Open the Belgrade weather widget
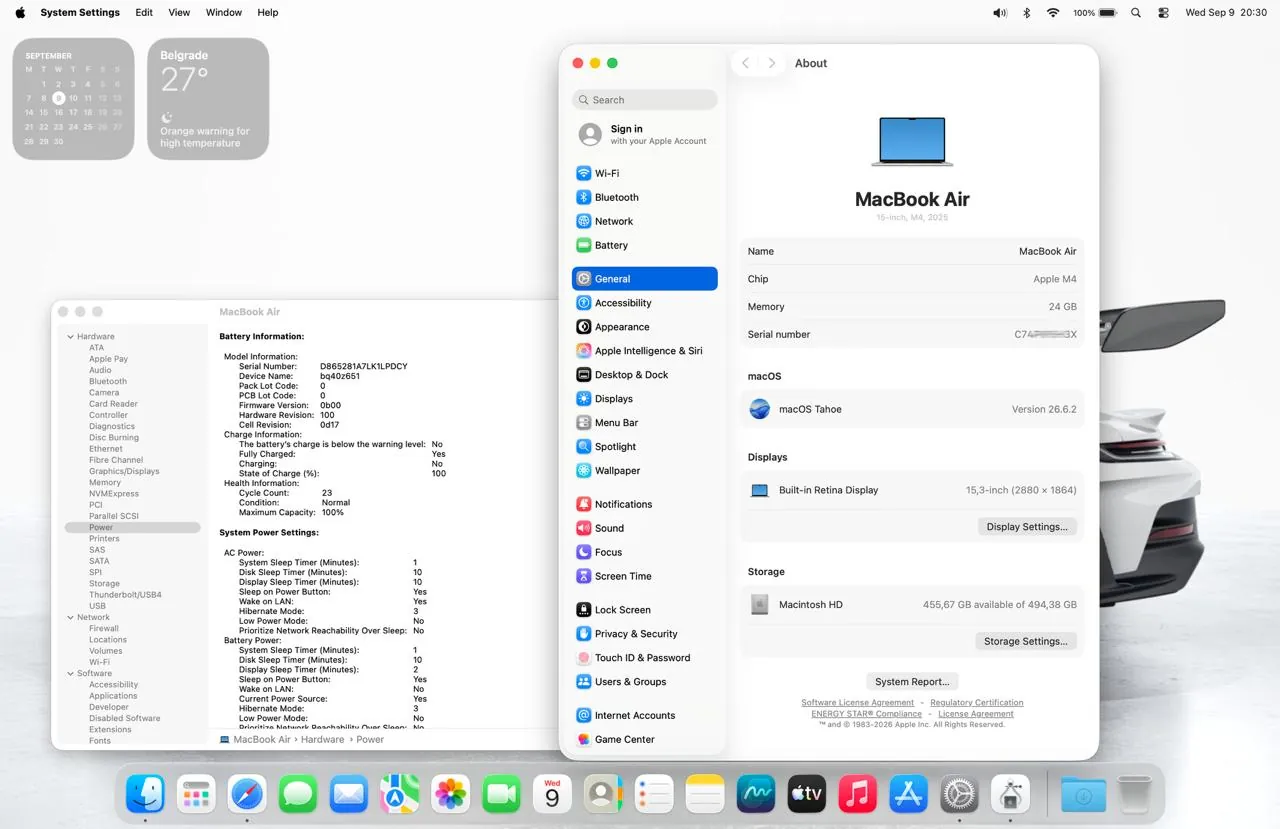The height and width of the screenshot is (829, 1280). click(208, 99)
